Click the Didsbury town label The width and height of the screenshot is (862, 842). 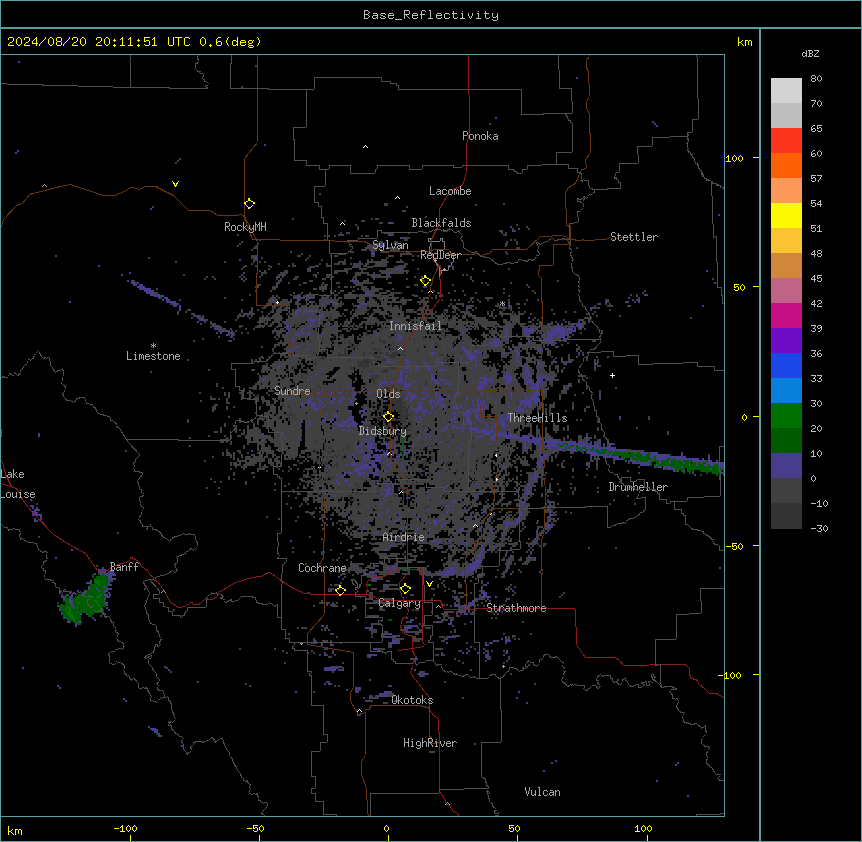coord(383,431)
